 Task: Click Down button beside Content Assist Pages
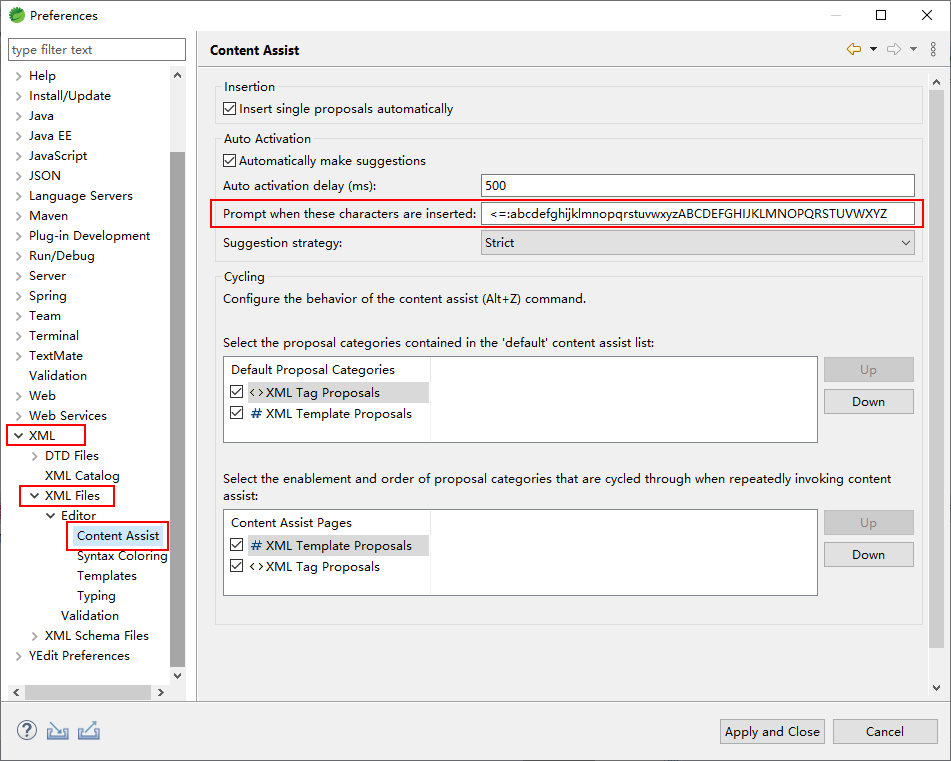(x=869, y=554)
